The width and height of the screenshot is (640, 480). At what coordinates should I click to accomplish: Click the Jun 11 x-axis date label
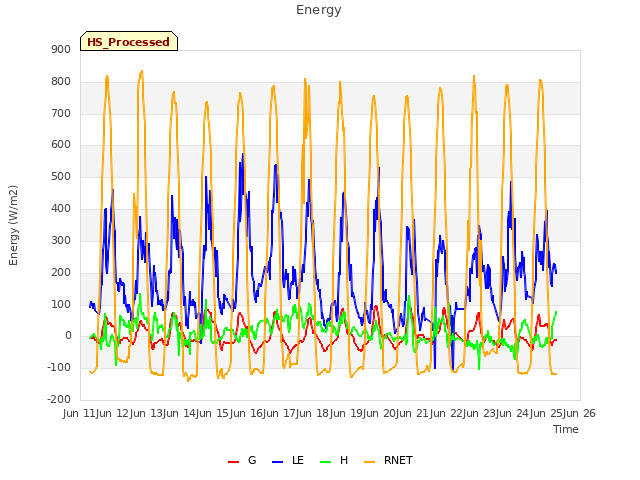point(80,413)
